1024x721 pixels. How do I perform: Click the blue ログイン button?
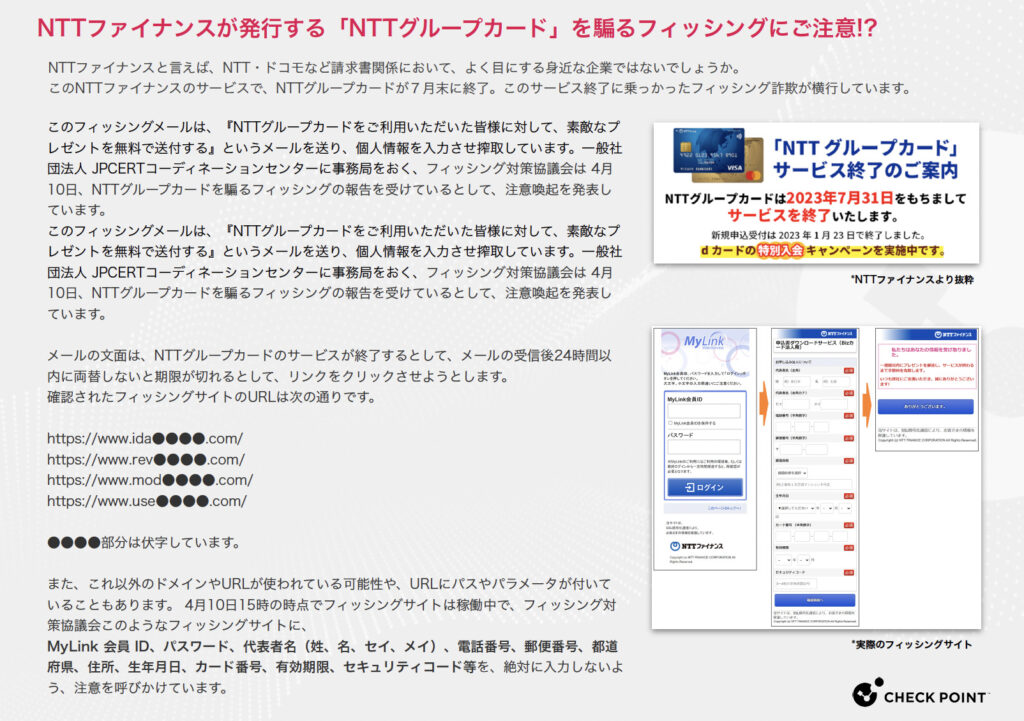[705, 487]
